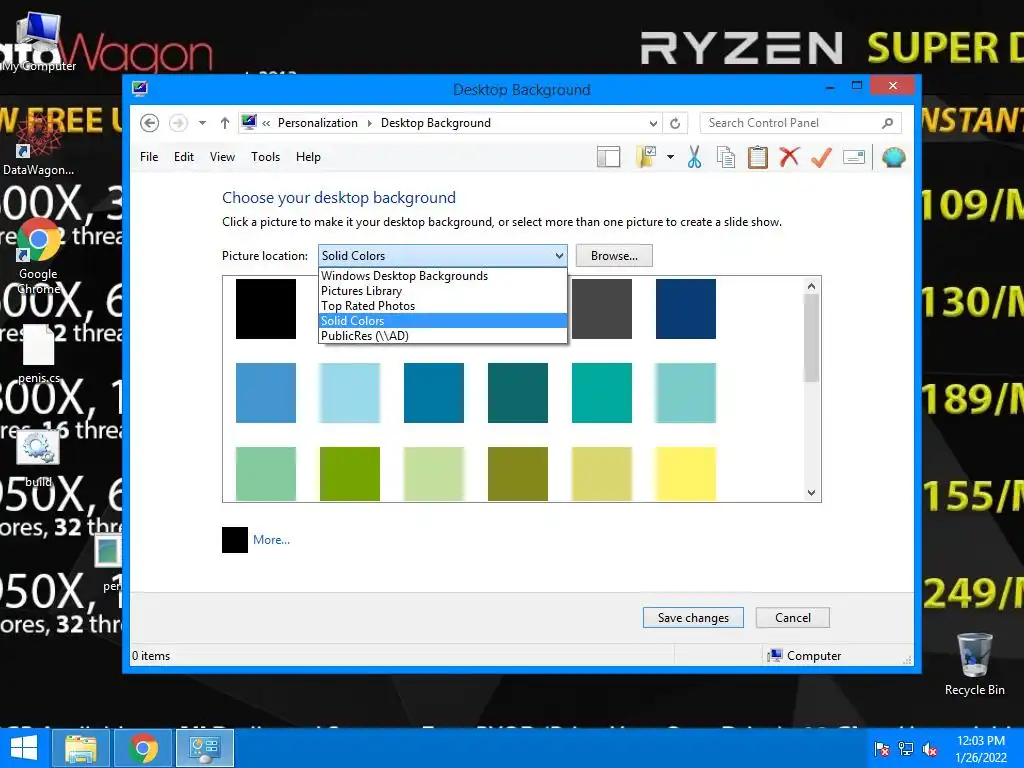Click into Search Control Panel field
1024x768 pixels.
(x=792, y=123)
